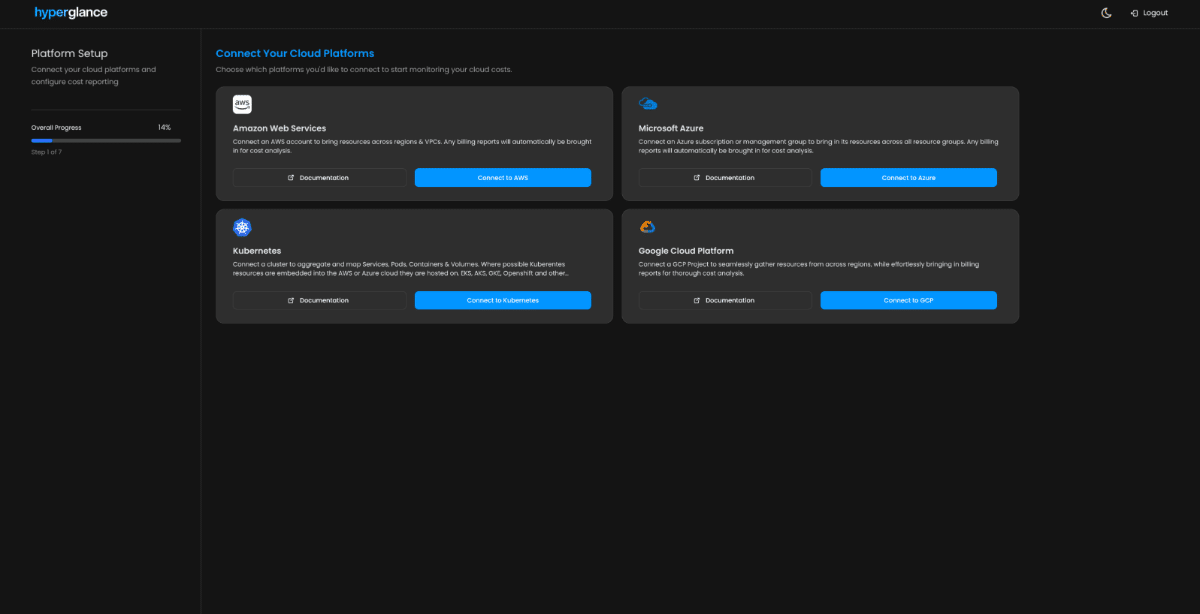
Task: Click the Logout icon
Action: pos(1134,13)
